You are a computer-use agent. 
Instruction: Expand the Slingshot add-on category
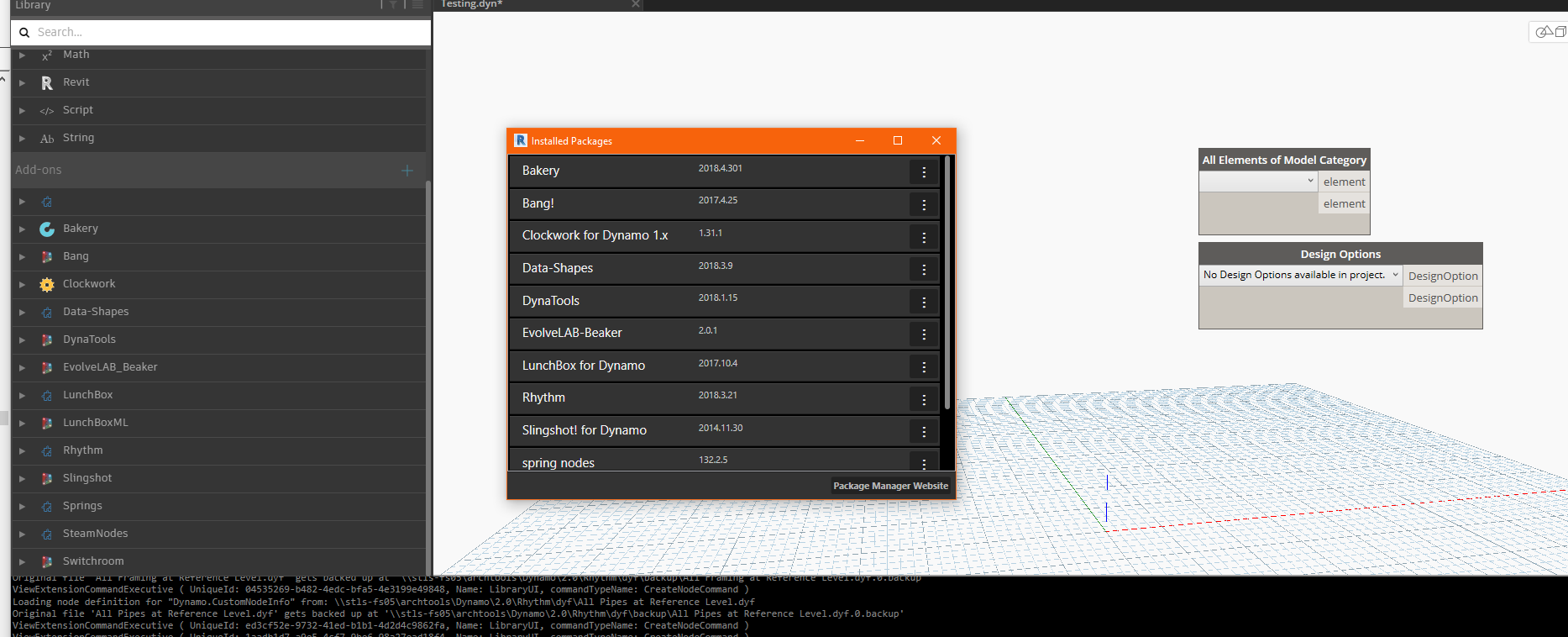pyautogui.click(x=23, y=478)
